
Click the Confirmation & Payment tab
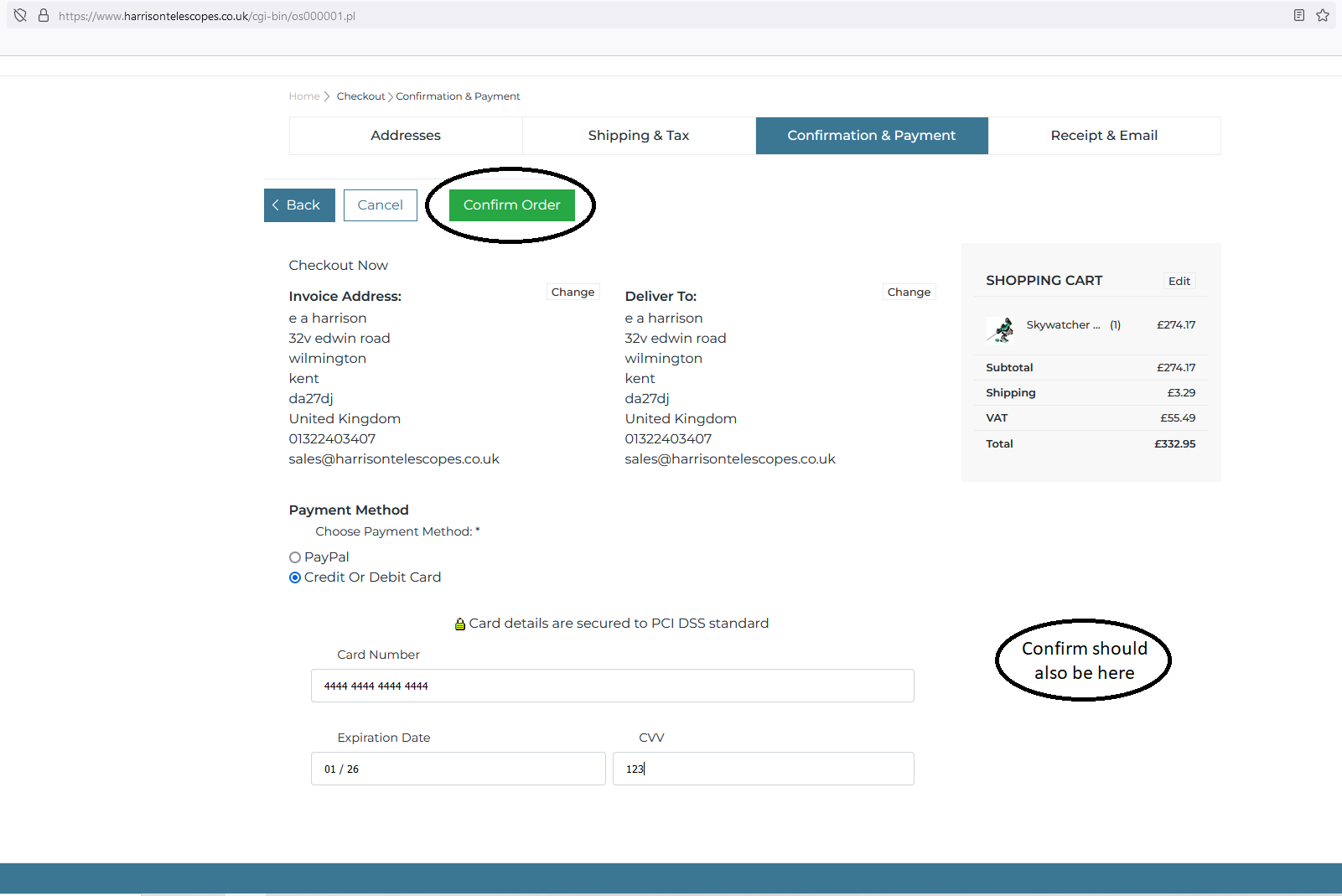(871, 136)
